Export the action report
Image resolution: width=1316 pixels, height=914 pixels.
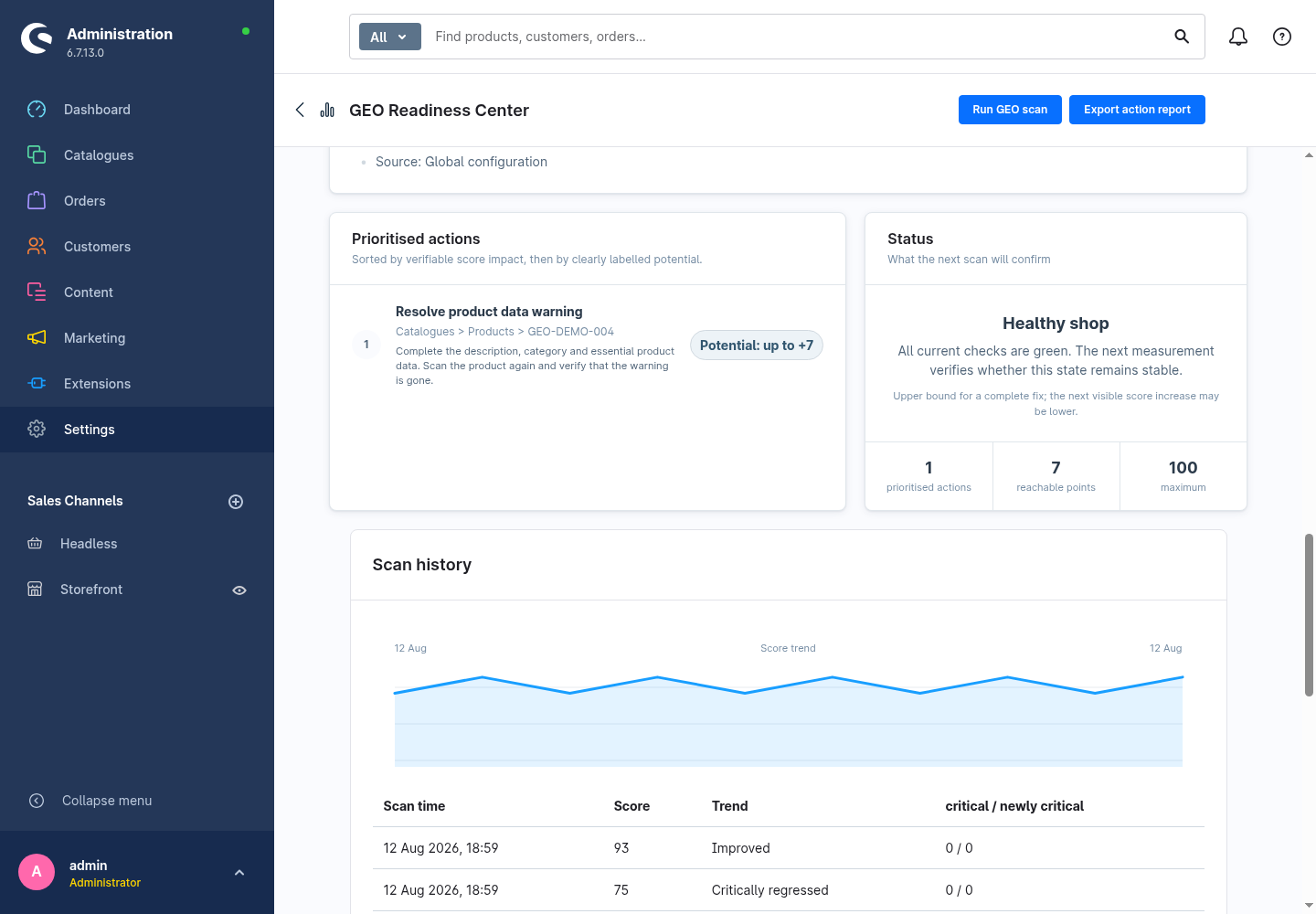[1137, 110]
